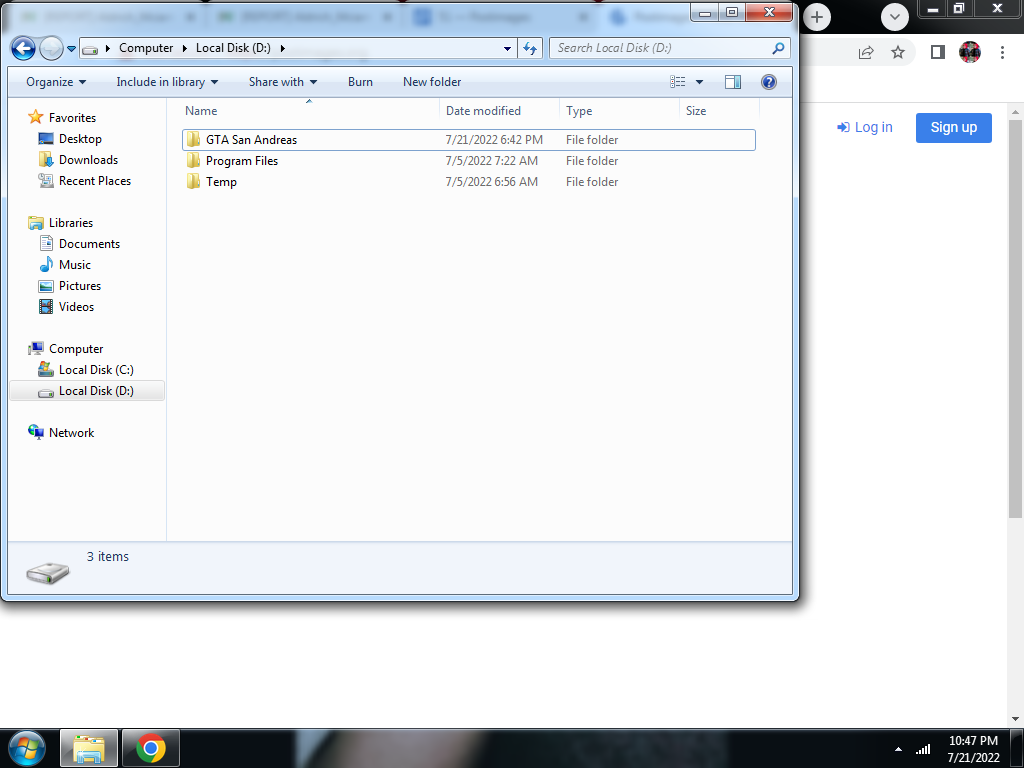Click the Program Files folder icon
This screenshot has height=768, width=1024.
193,161
